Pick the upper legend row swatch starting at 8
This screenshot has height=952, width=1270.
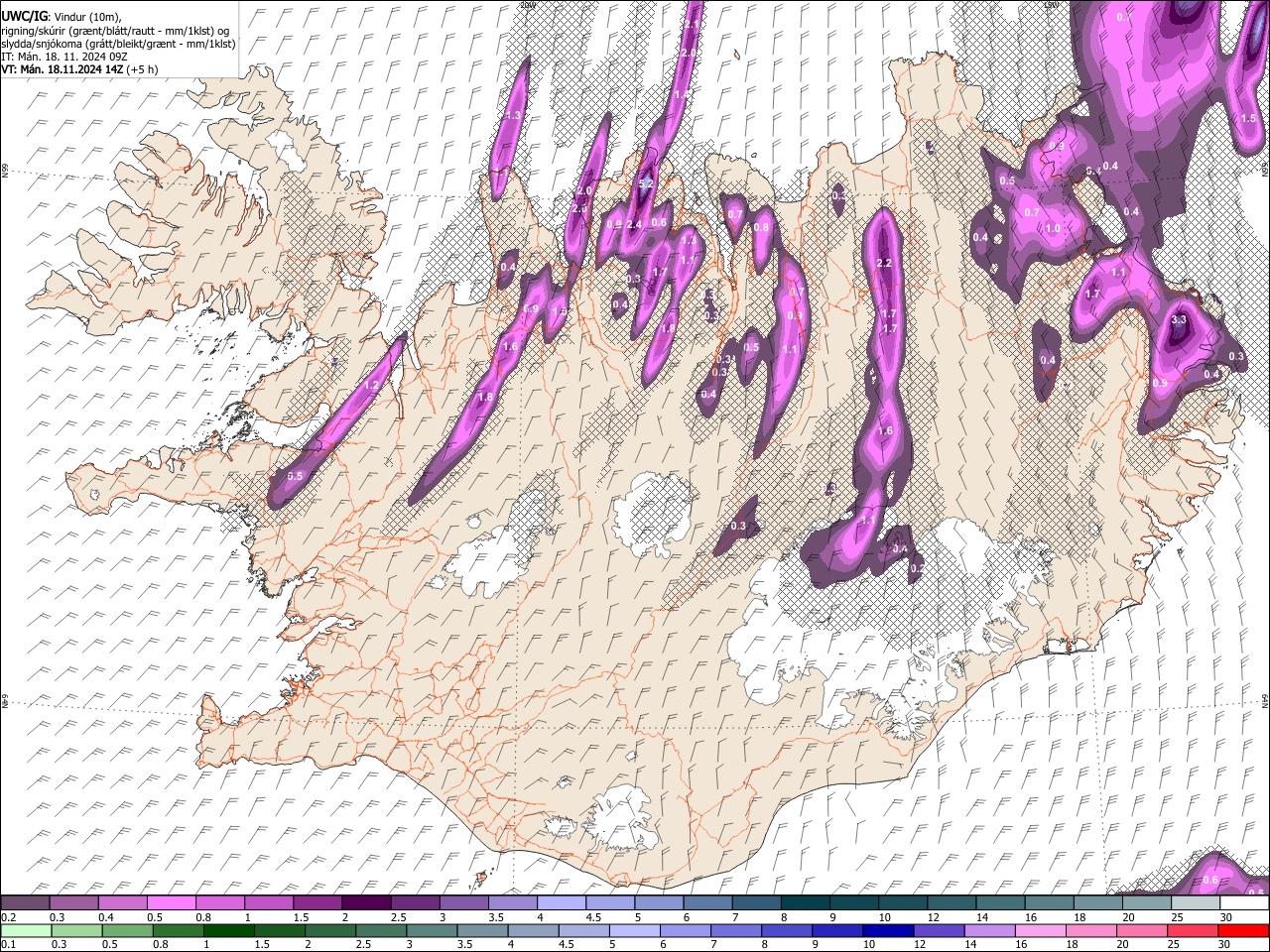(805, 902)
